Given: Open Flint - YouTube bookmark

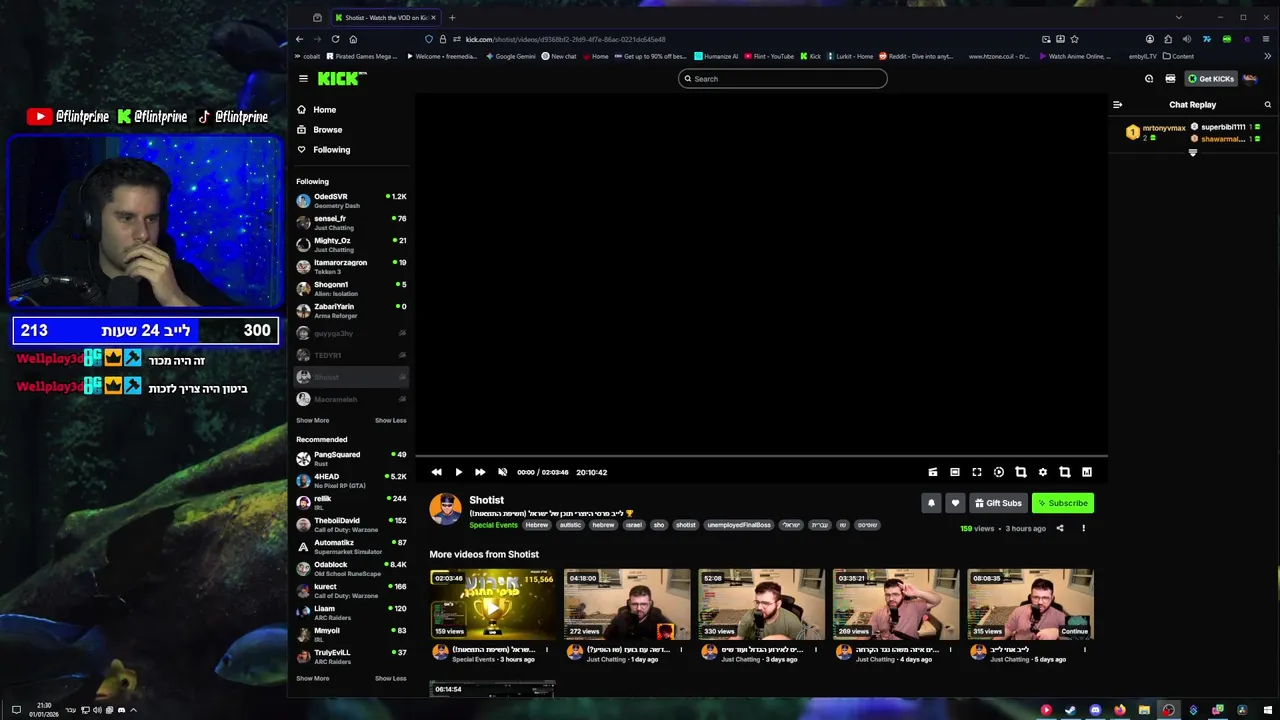Looking at the screenshot, I should [x=769, y=56].
